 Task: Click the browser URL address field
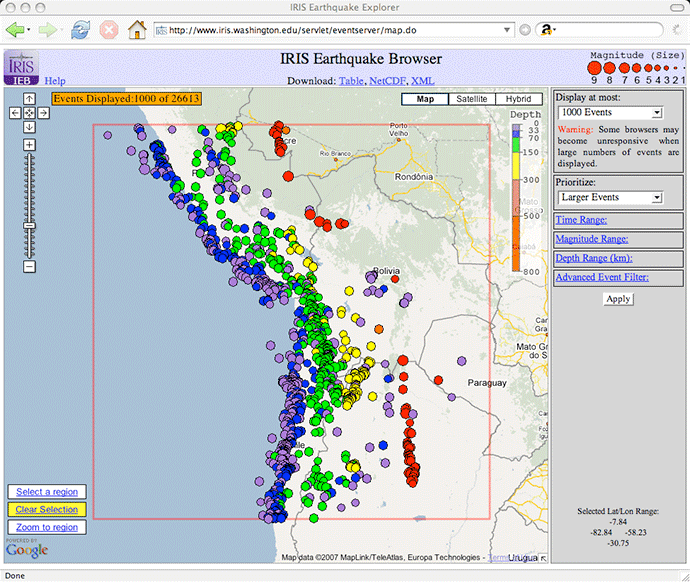point(332,30)
